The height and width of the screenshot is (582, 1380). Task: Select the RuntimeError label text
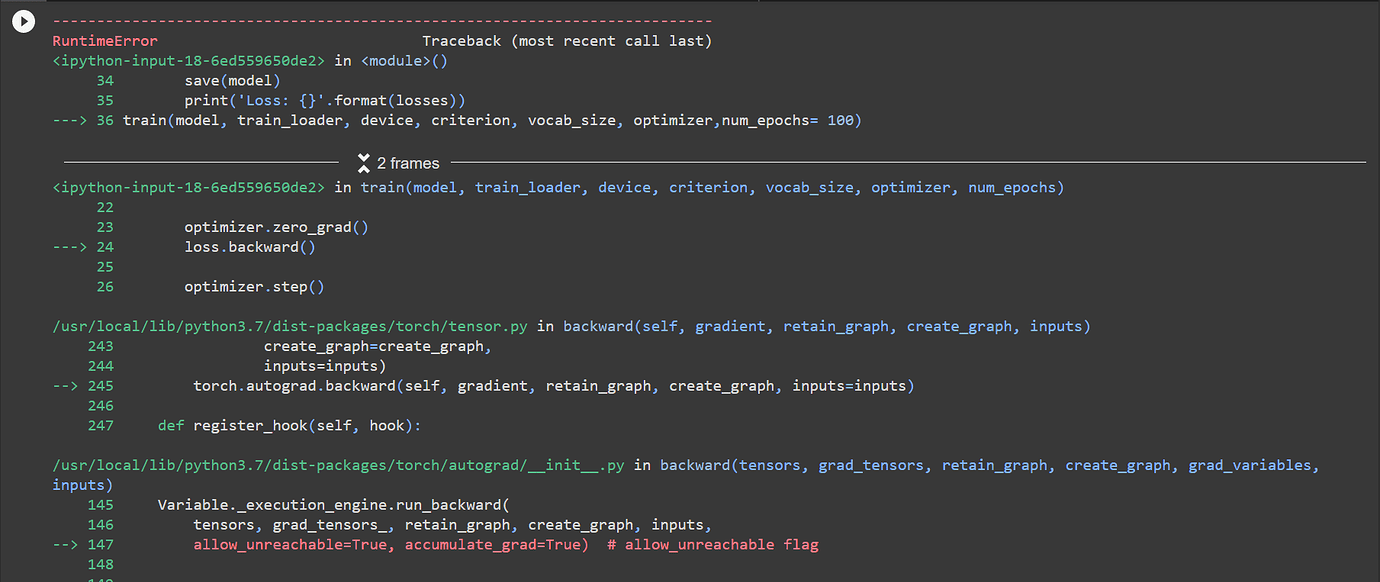coord(104,40)
